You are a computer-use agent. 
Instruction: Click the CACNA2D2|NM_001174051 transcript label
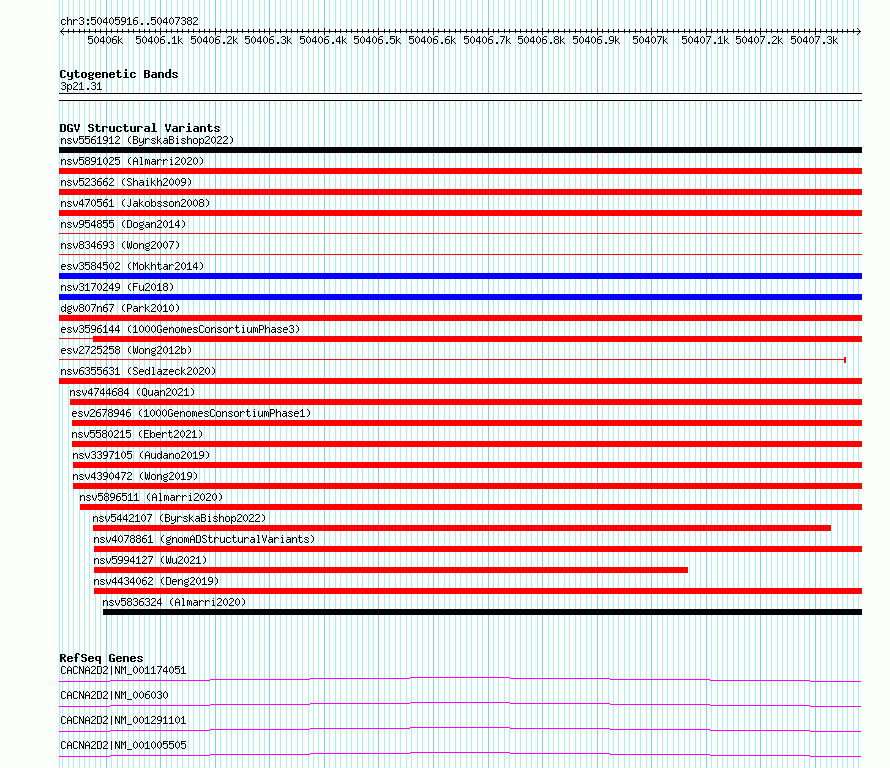[123, 670]
